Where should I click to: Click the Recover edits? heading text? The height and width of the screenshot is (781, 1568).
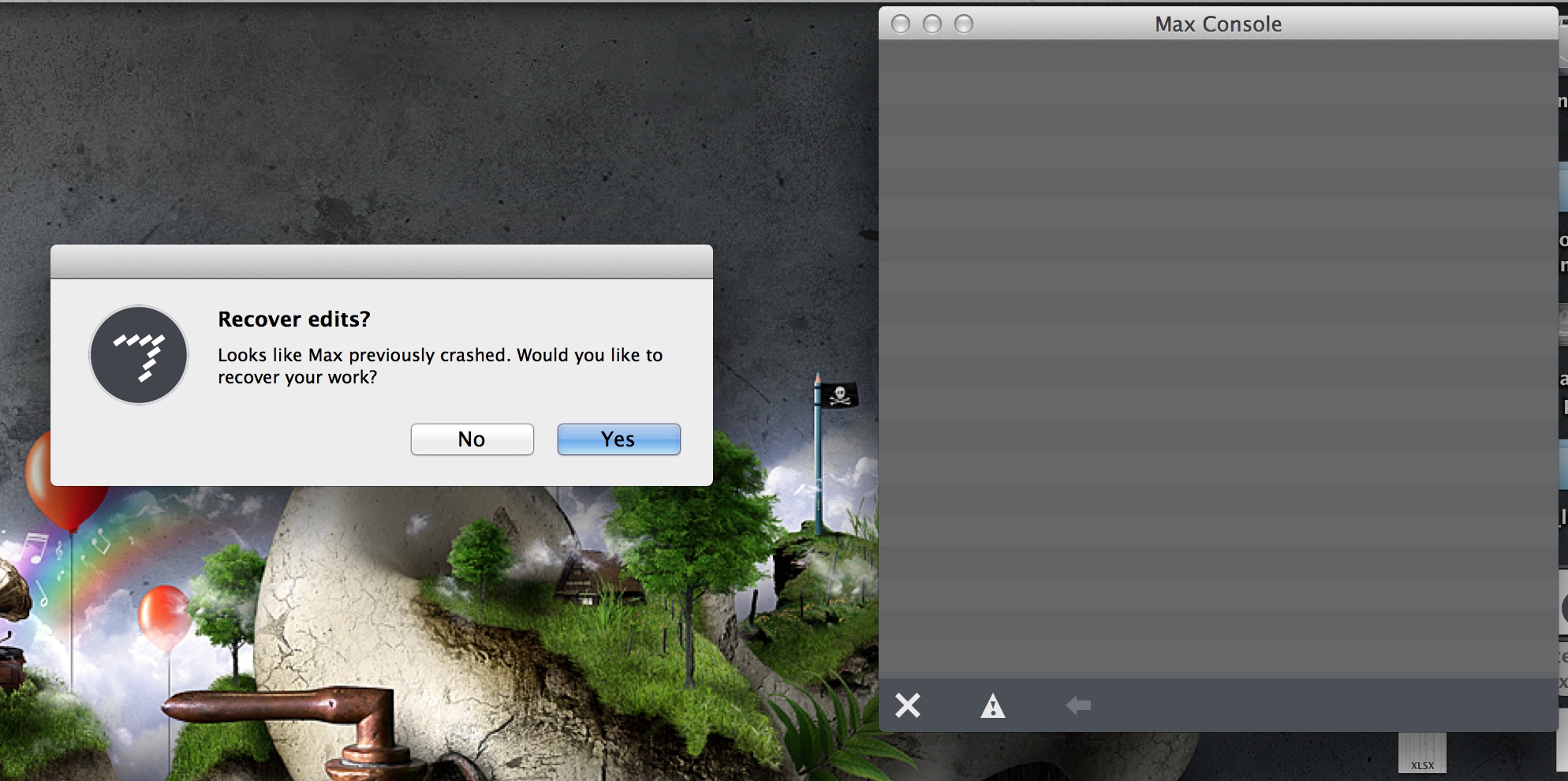click(x=294, y=319)
